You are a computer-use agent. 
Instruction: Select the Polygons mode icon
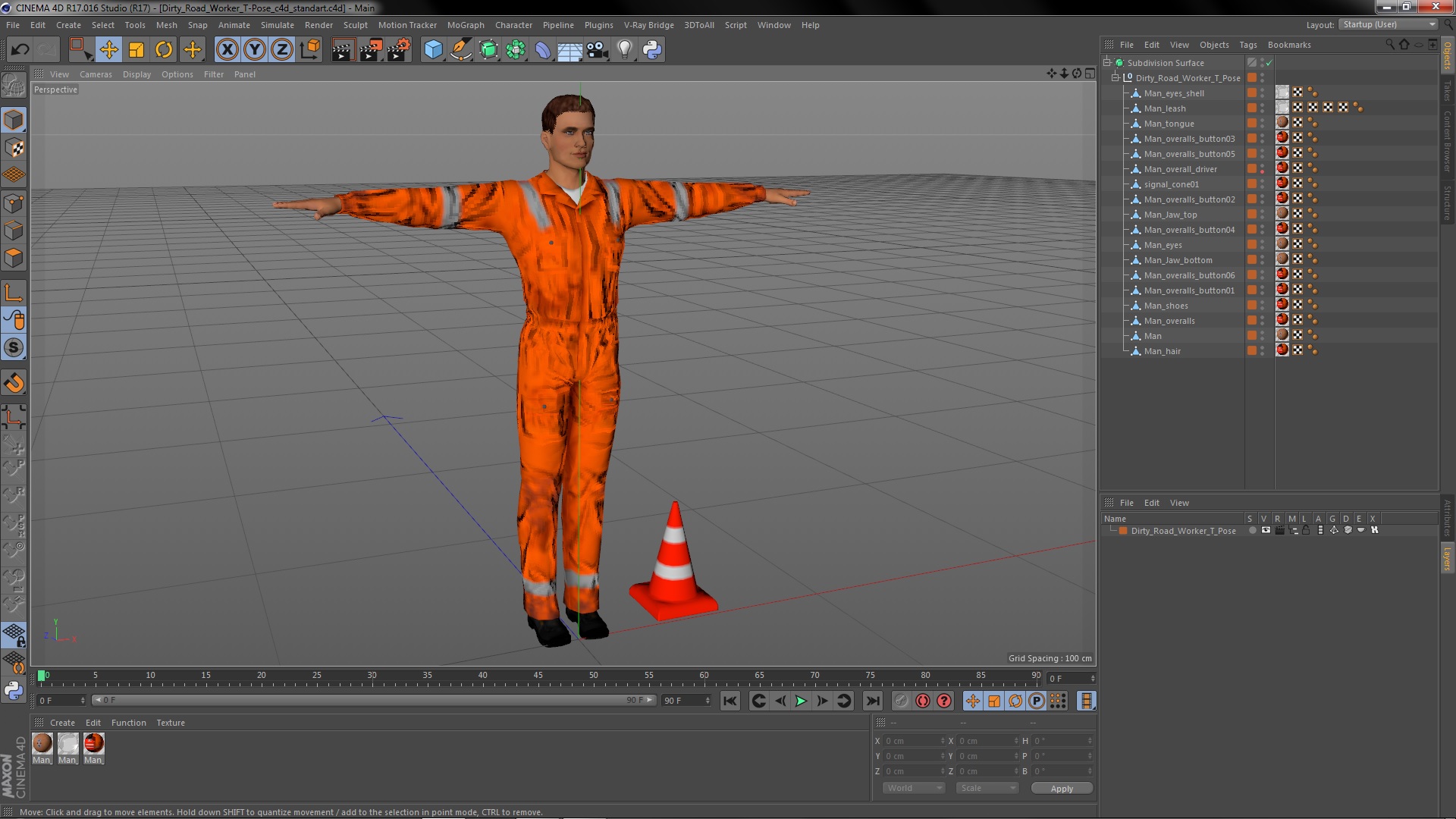pos(14,258)
